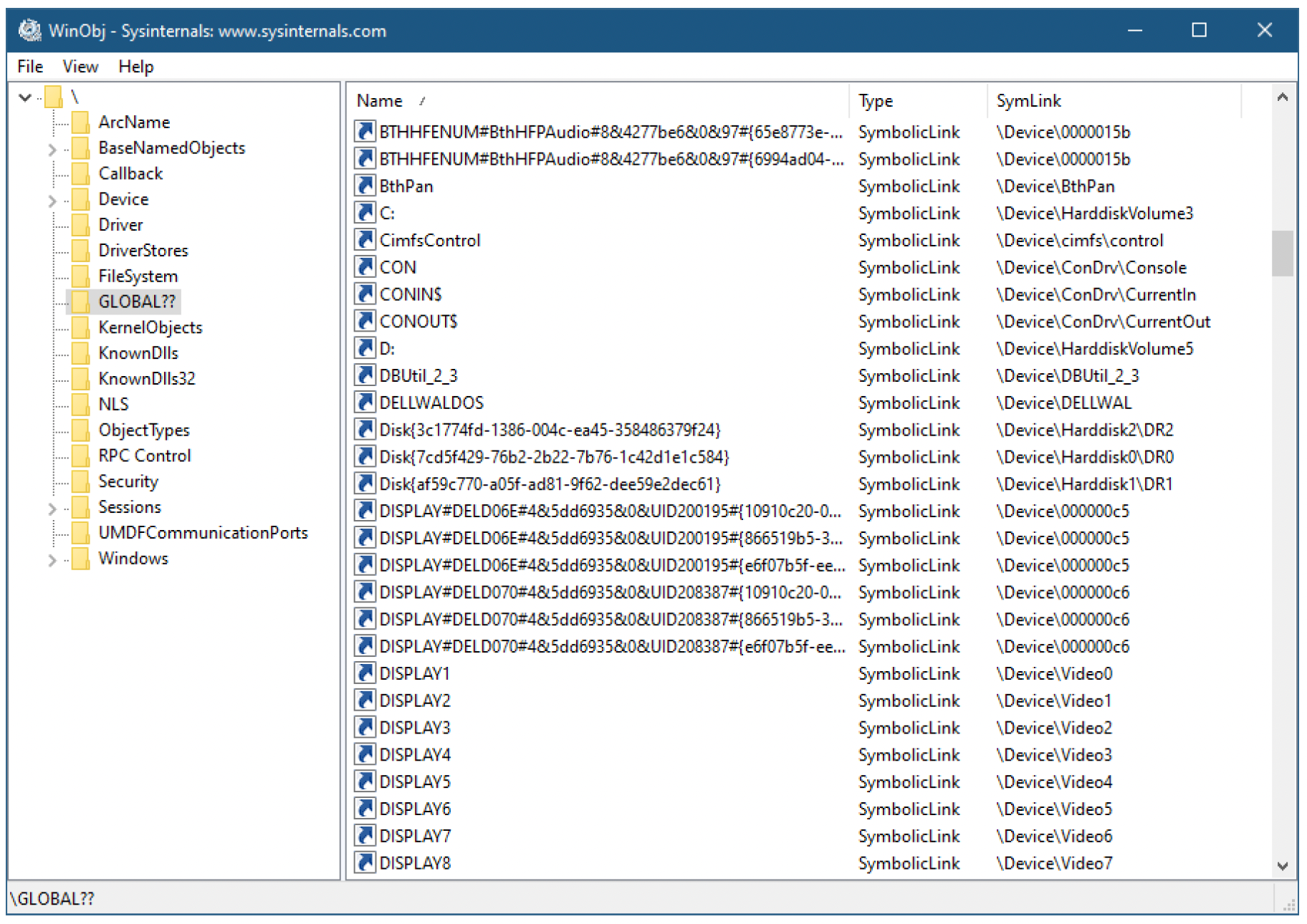Screen dimensions: 1307x924
Task: Select ObjectTypes in the tree
Action: click(144, 430)
